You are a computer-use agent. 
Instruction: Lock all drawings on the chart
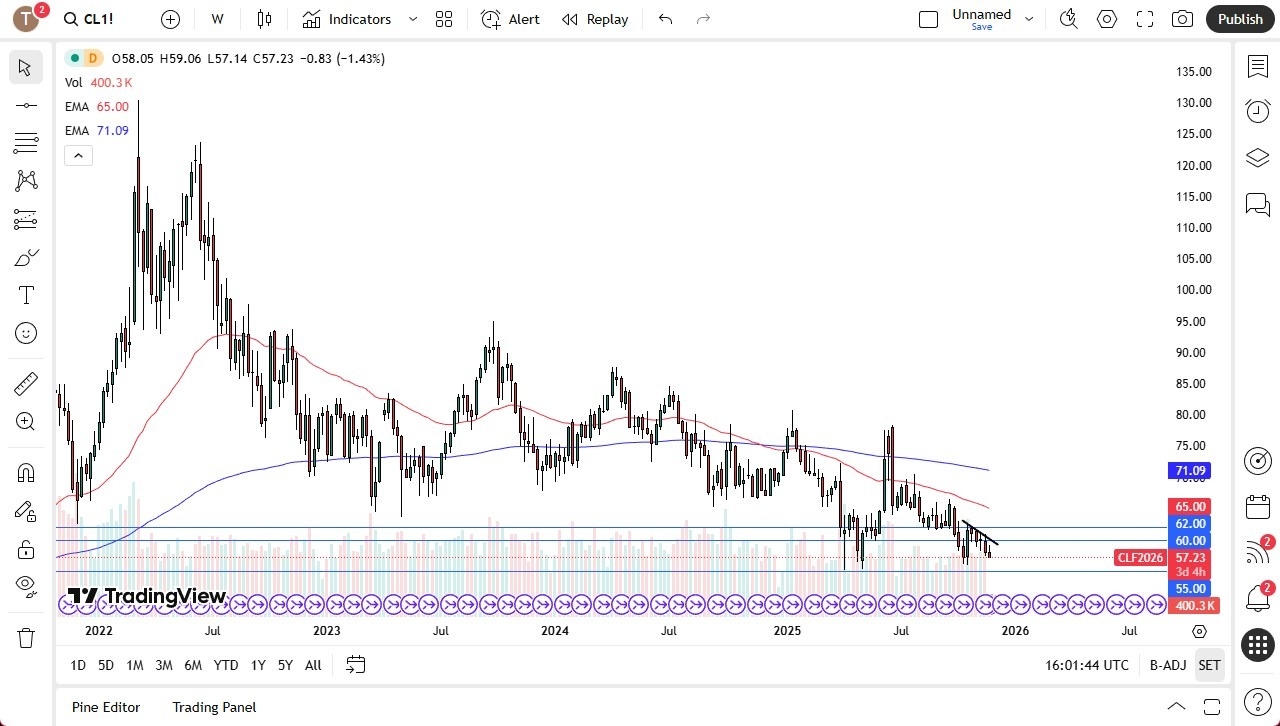point(25,549)
